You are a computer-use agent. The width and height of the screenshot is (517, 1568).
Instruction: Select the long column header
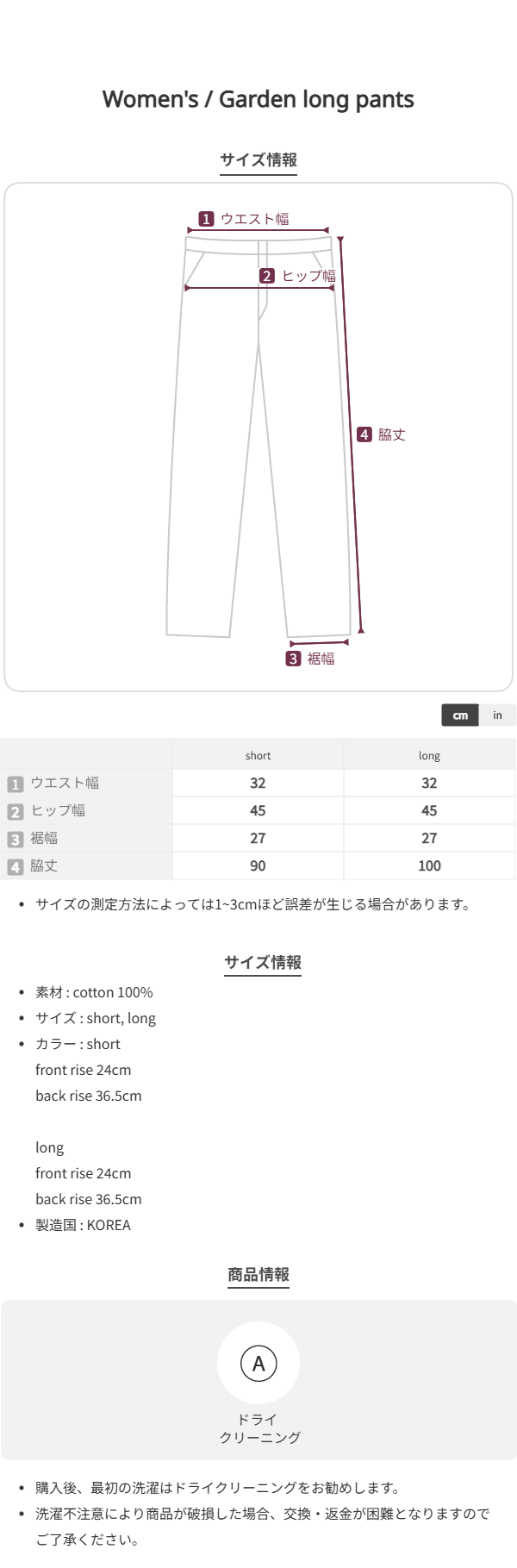click(429, 755)
